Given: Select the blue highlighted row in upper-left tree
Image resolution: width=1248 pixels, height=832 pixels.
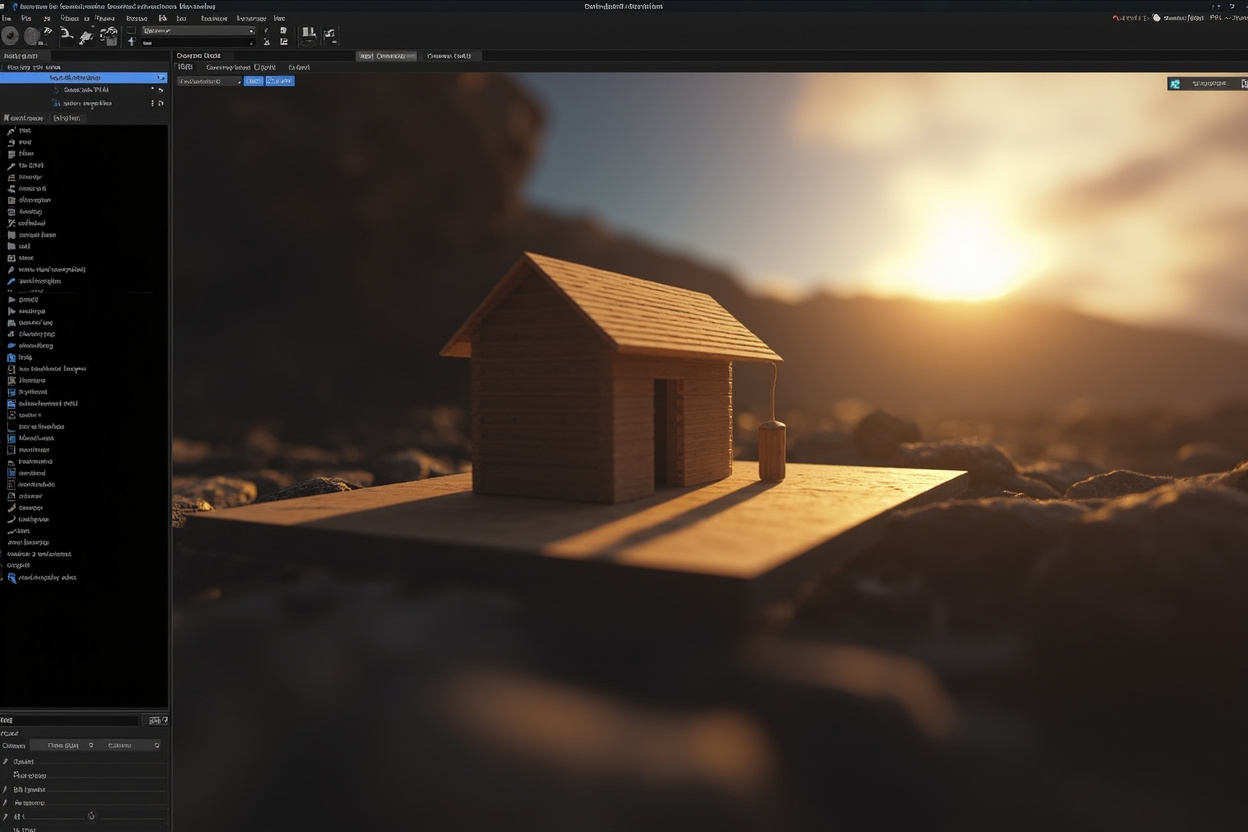Looking at the screenshot, I should 84,77.
